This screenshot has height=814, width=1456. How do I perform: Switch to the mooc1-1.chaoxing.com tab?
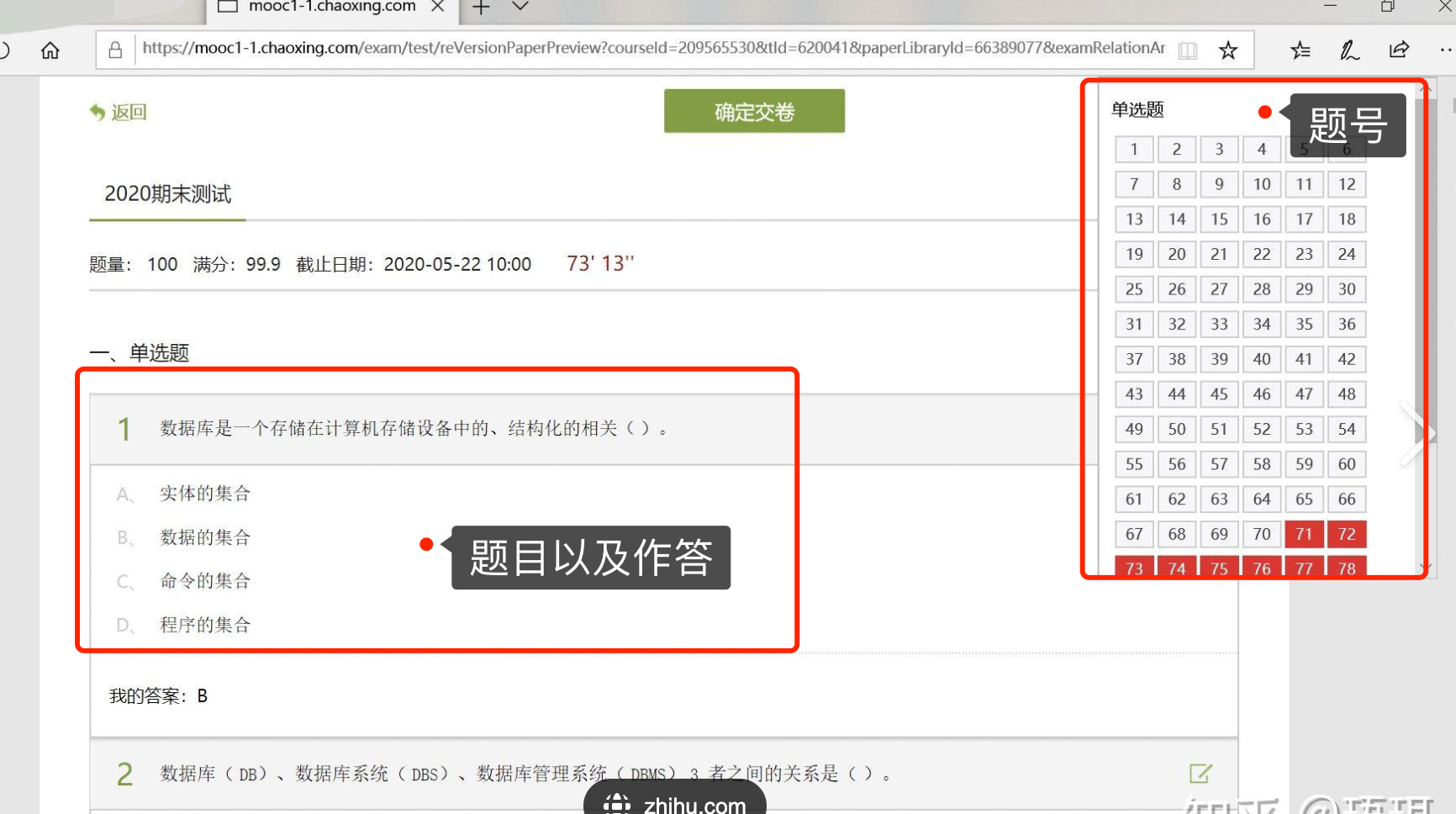[331, 7]
